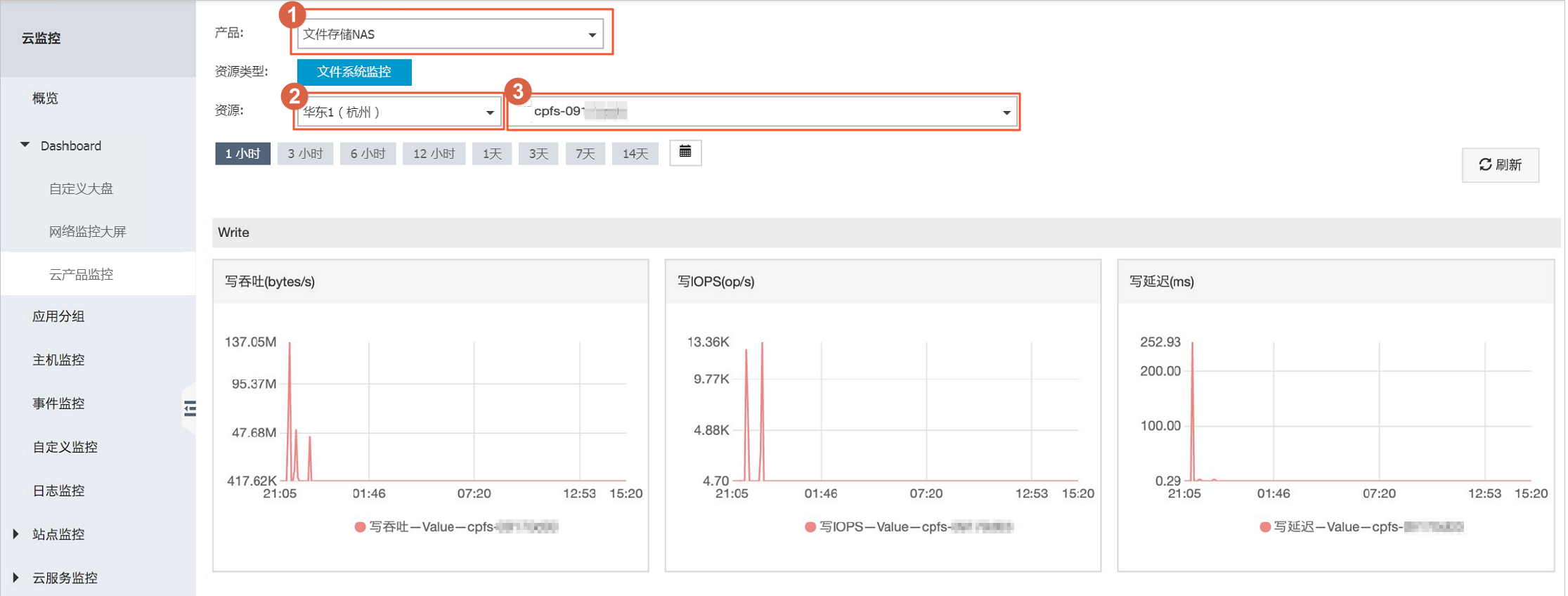Open 应用分组 in the sidebar
The width and height of the screenshot is (1568, 596).
(58, 316)
